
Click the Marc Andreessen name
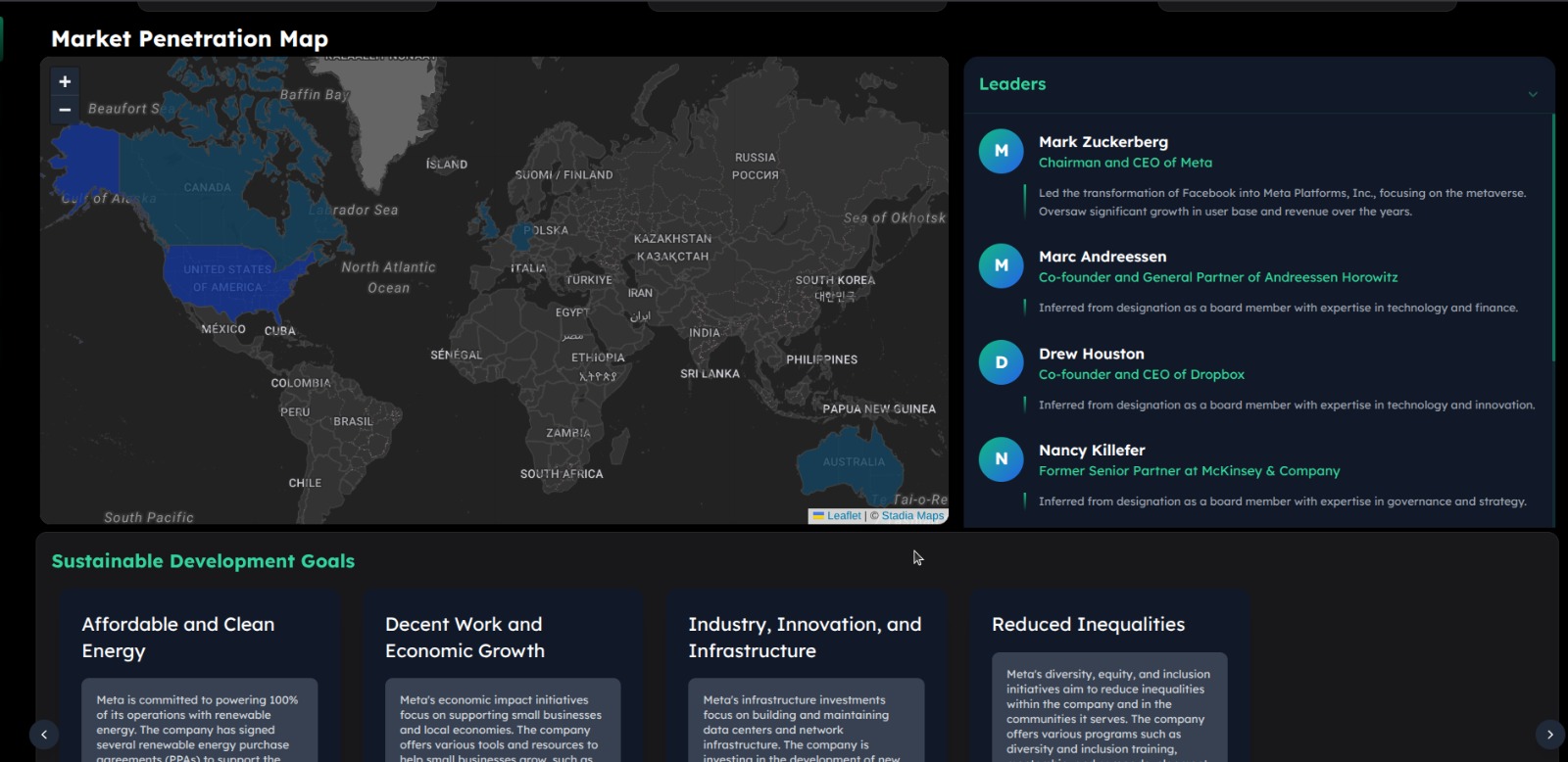coord(1102,257)
